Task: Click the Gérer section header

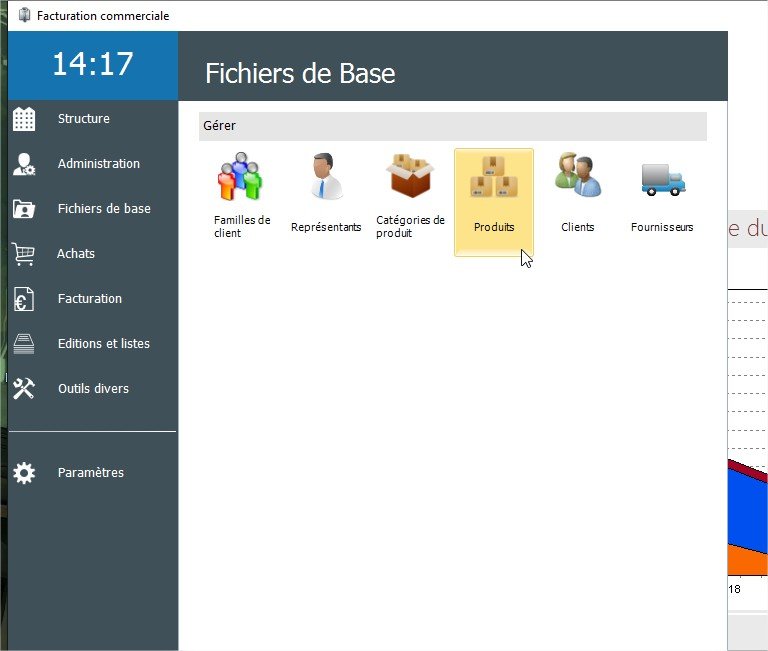Action: tap(453, 126)
